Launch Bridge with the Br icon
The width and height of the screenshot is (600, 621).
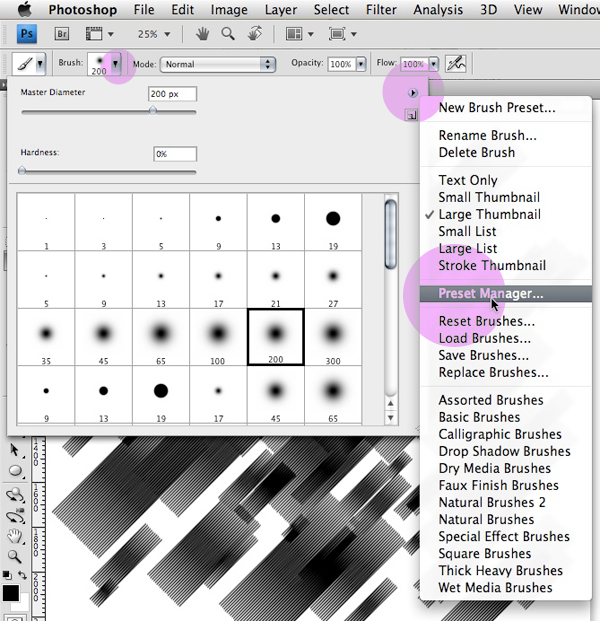tap(62, 34)
